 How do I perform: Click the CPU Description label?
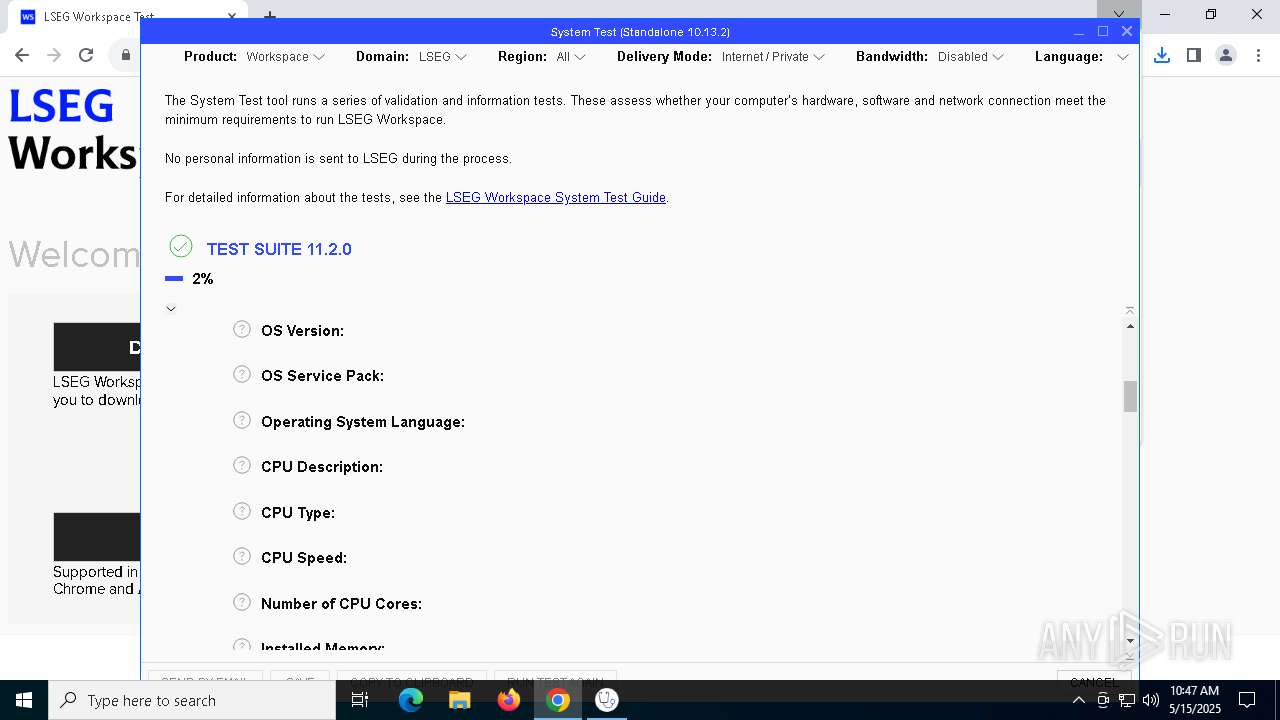[322, 467]
